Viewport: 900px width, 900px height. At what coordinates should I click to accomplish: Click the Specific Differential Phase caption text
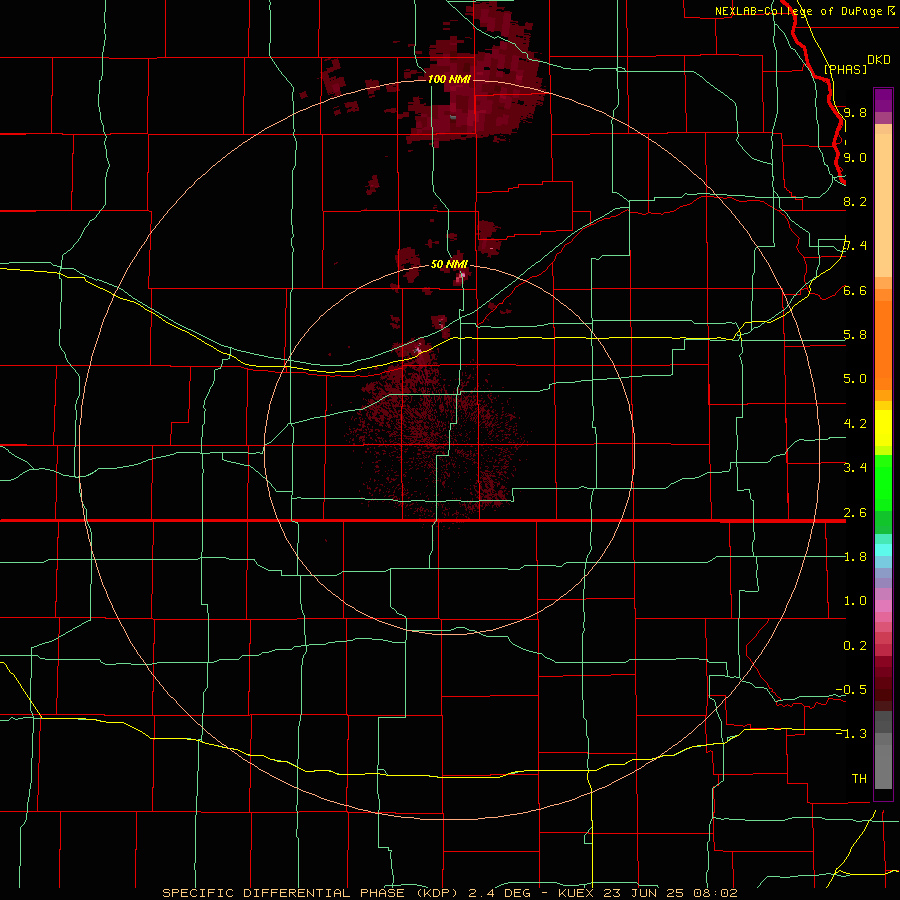(450, 893)
